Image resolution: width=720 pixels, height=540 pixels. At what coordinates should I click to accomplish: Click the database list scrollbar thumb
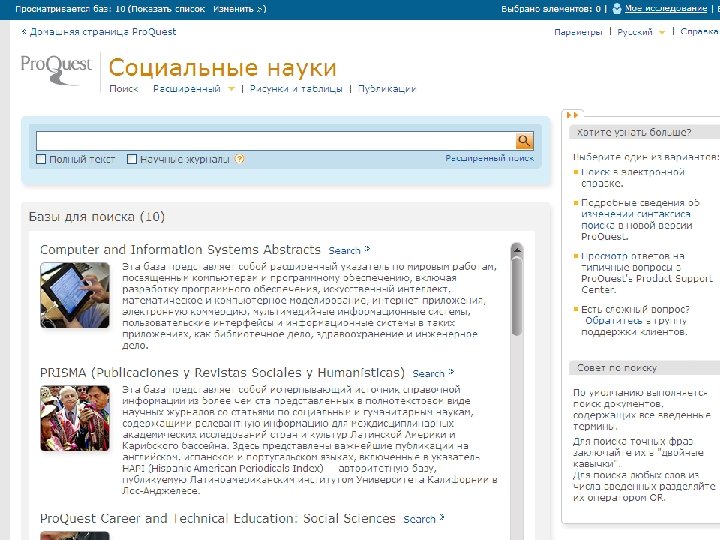coord(517,296)
